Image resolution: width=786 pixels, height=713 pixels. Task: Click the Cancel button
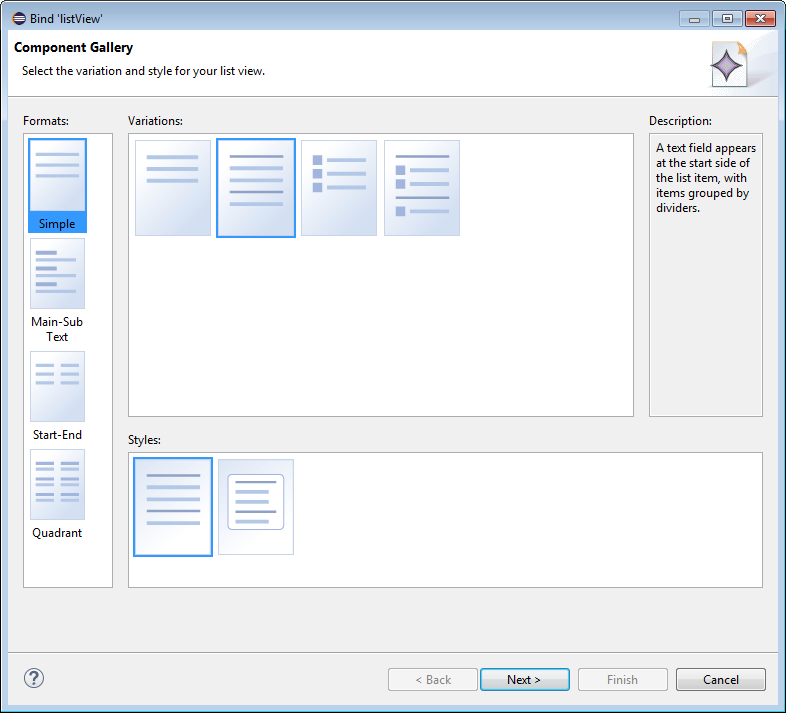point(720,679)
